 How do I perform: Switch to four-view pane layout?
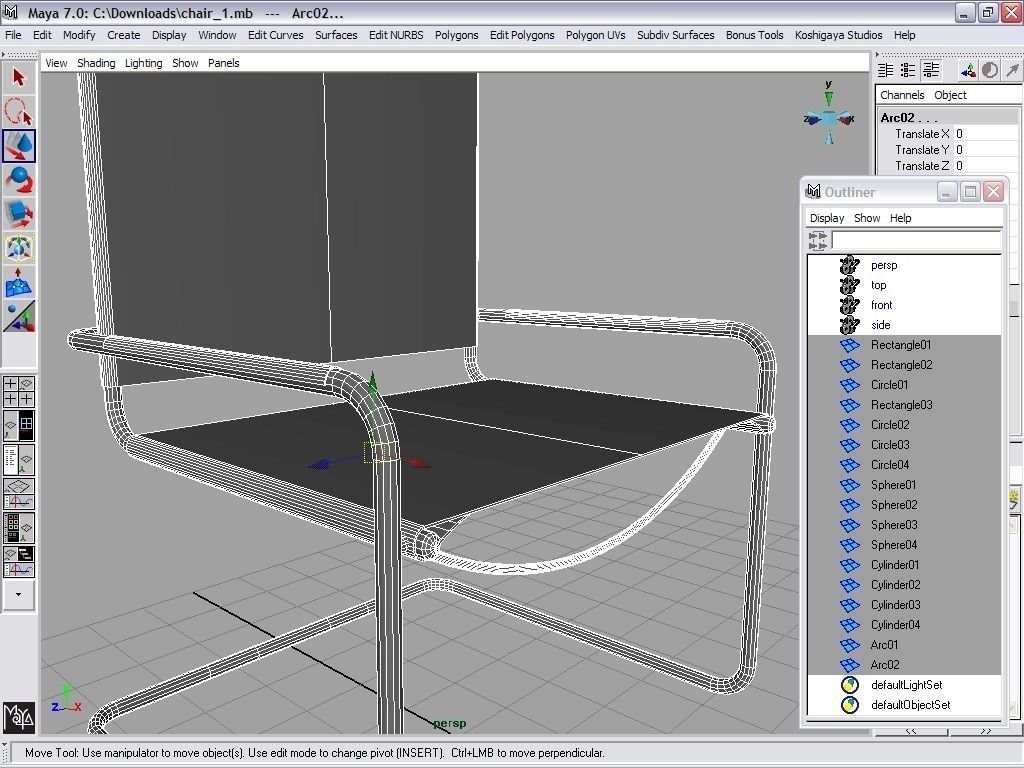click(x=18, y=392)
